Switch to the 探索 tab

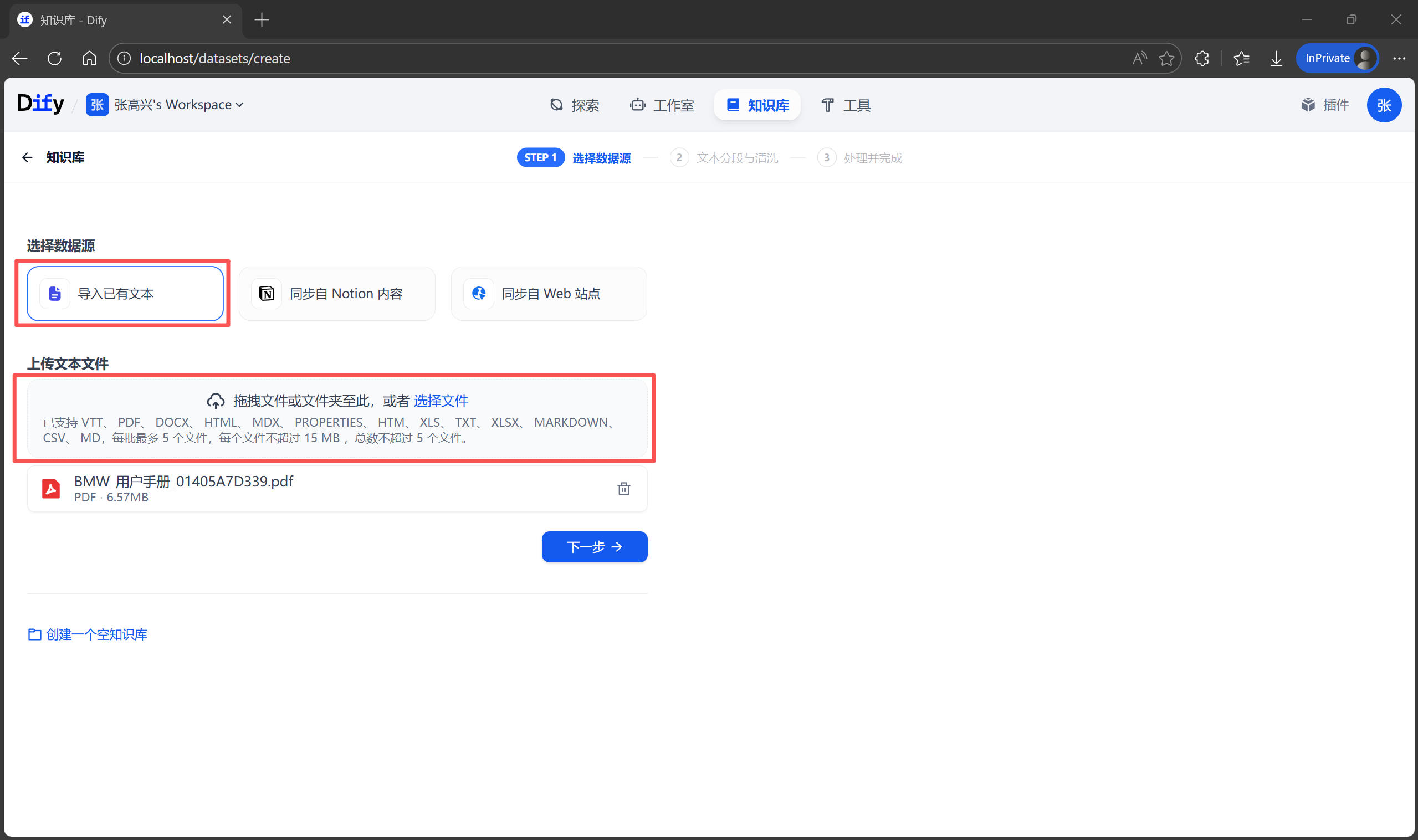575,105
